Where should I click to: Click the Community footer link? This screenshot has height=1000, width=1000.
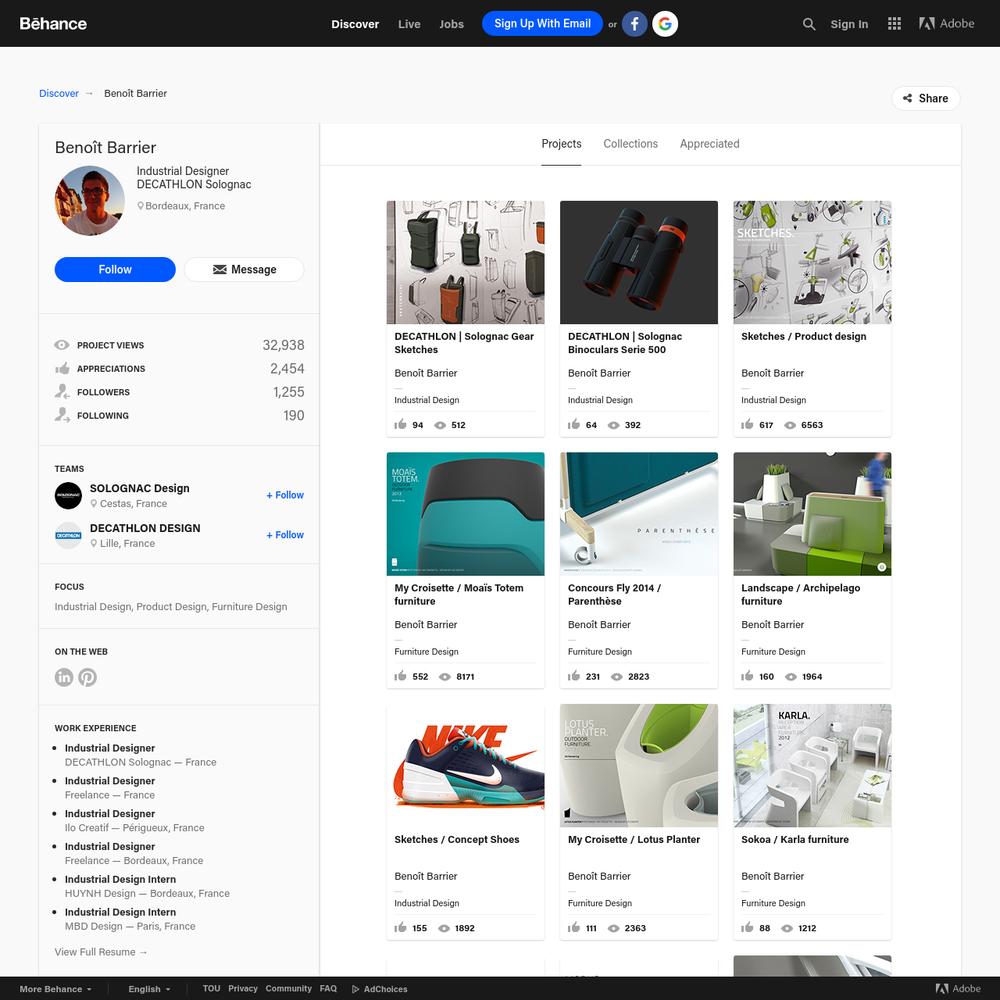pyautogui.click(x=288, y=989)
